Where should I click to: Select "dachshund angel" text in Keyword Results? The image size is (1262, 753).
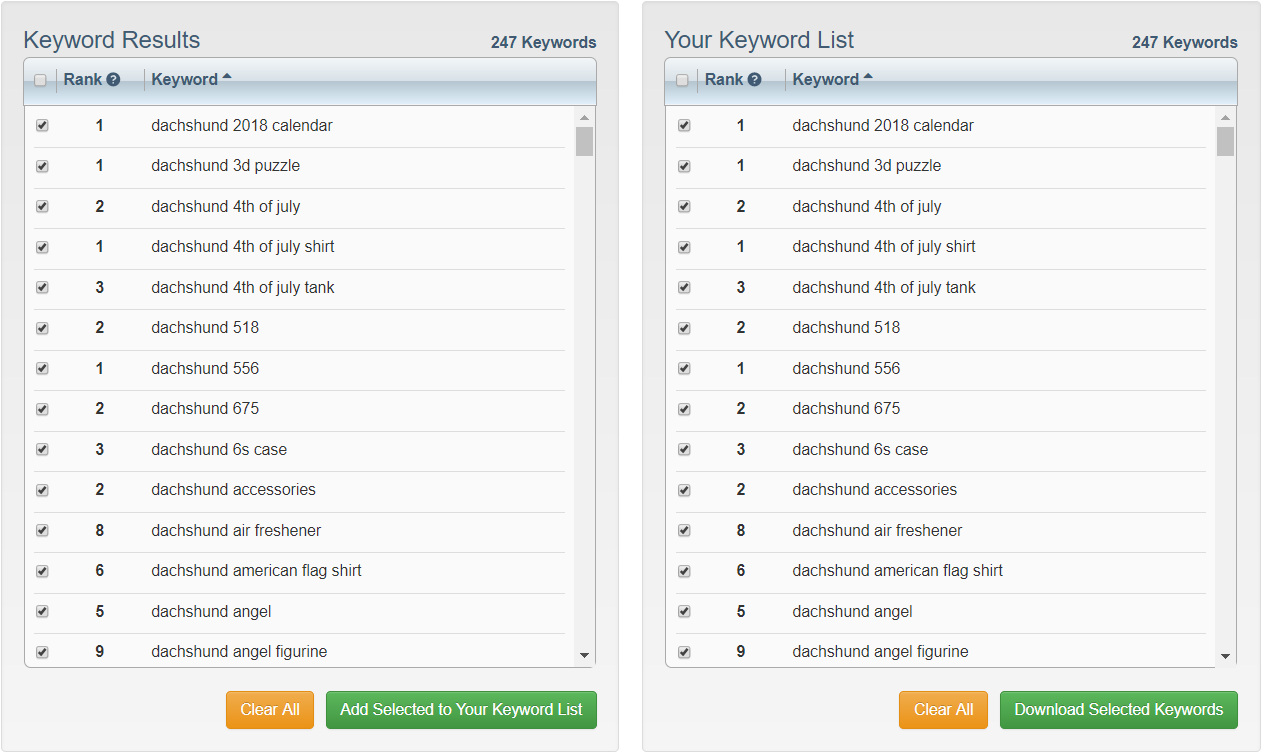click(212, 612)
